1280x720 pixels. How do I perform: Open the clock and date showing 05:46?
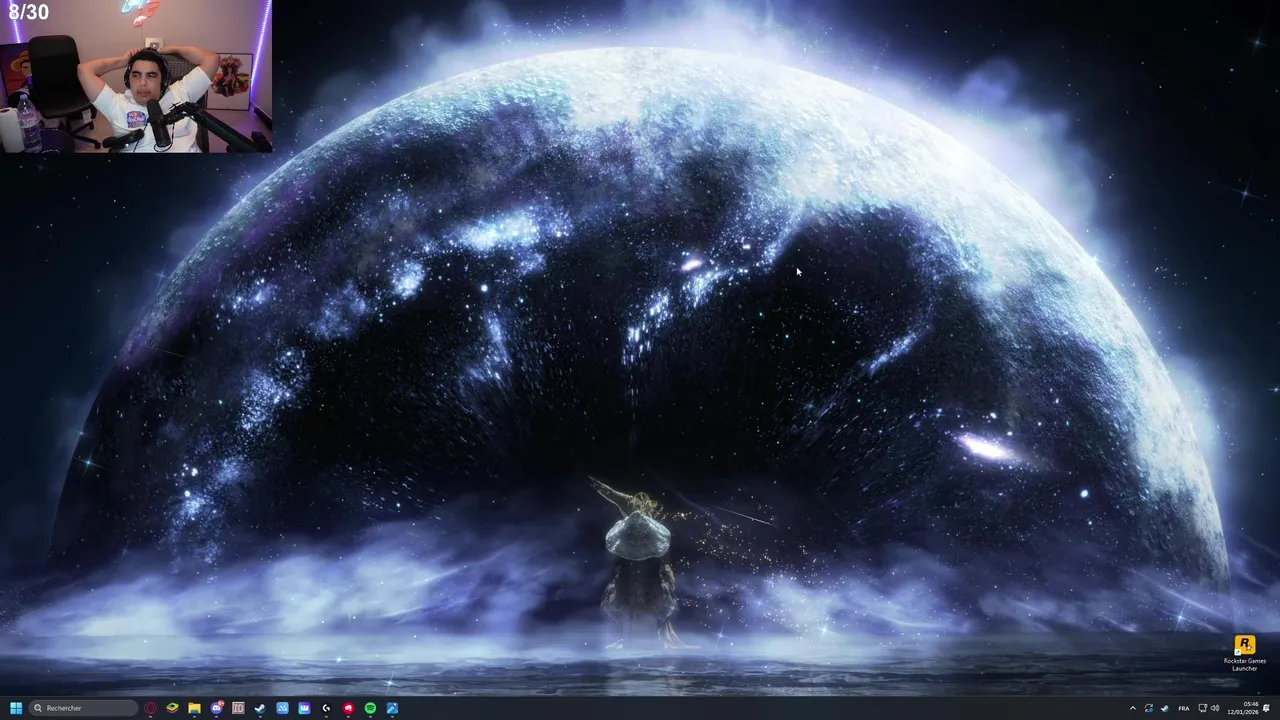point(1243,708)
